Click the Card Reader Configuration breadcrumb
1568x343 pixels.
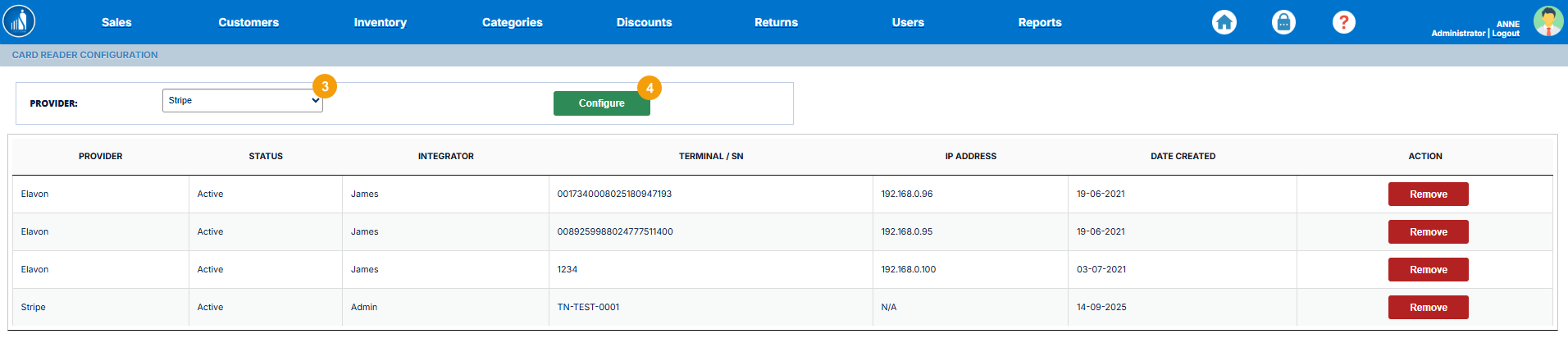click(84, 55)
